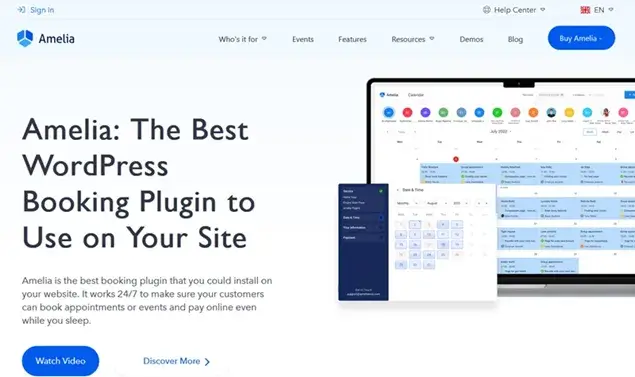This screenshot has width=635, height=377.
Task: Click the Amelia wordmark text
Action: pyautogui.click(x=57, y=39)
